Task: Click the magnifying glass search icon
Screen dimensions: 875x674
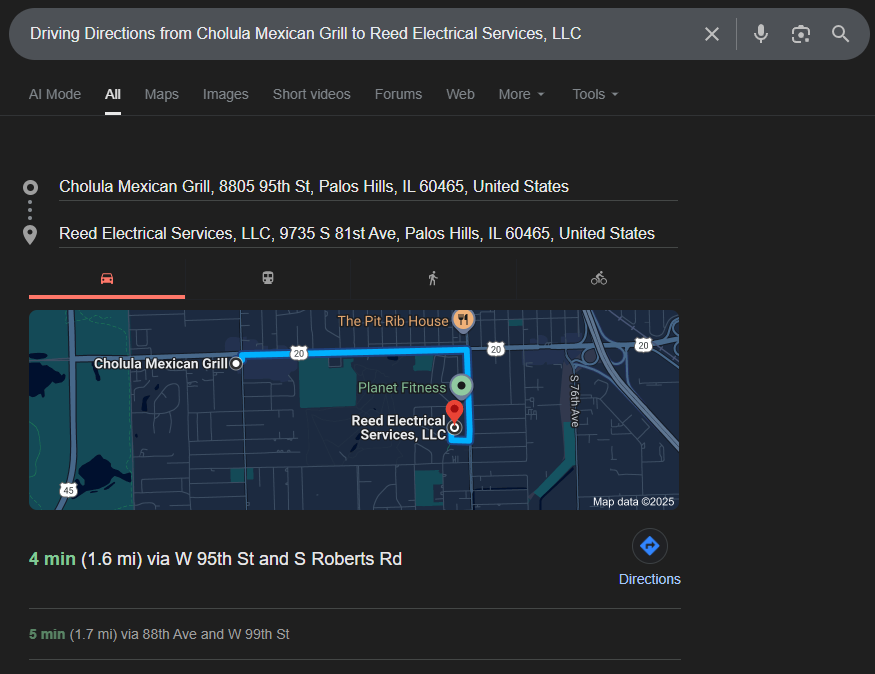Action: [840, 34]
